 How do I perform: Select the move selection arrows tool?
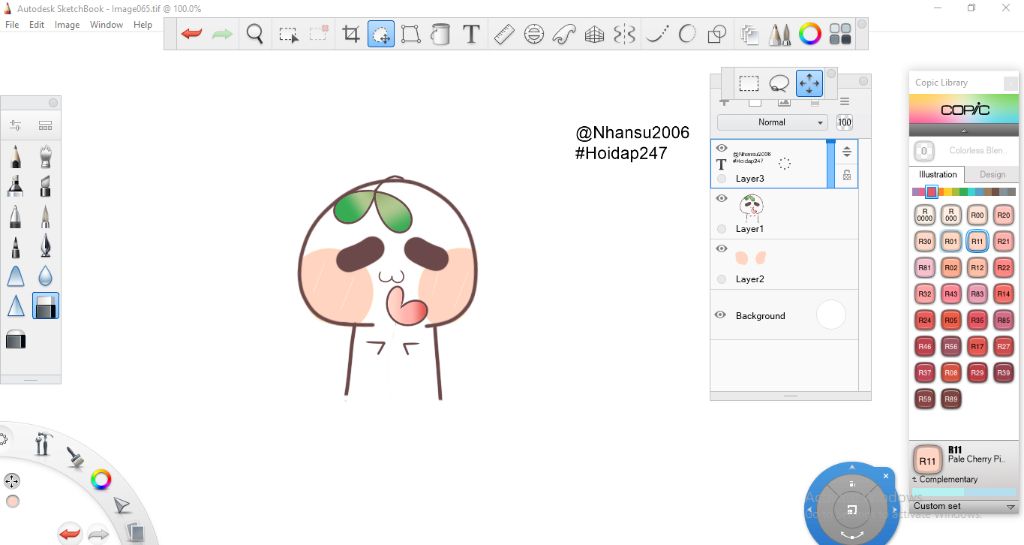[809, 84]
